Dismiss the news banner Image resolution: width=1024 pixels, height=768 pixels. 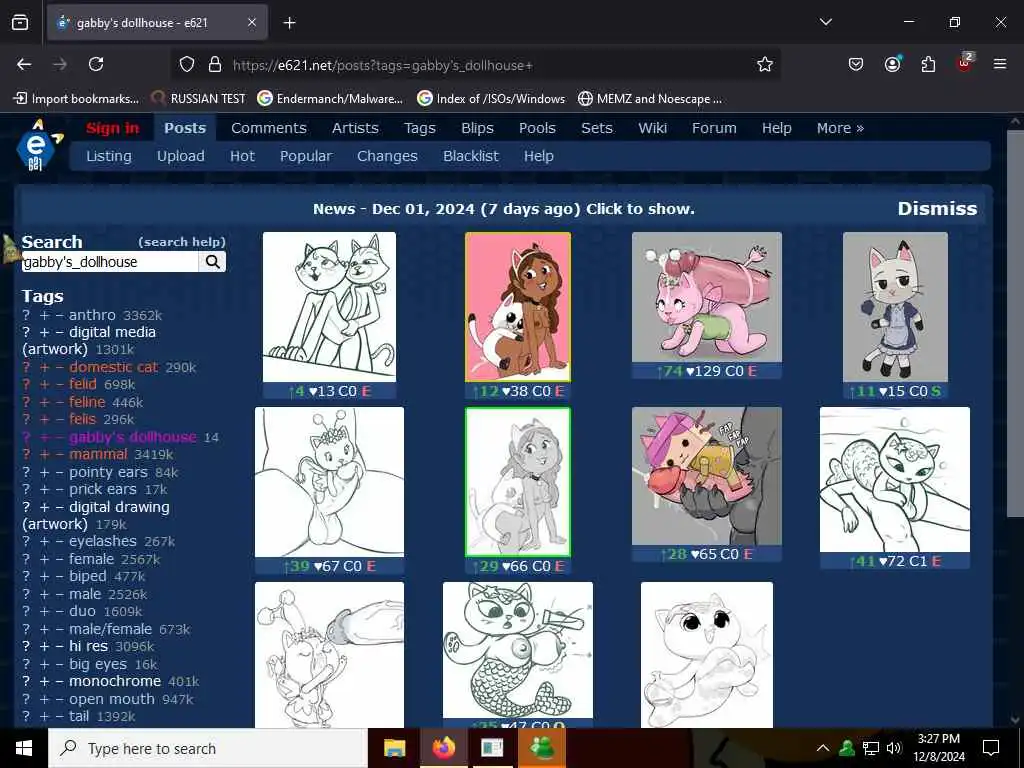pos(937,208)
